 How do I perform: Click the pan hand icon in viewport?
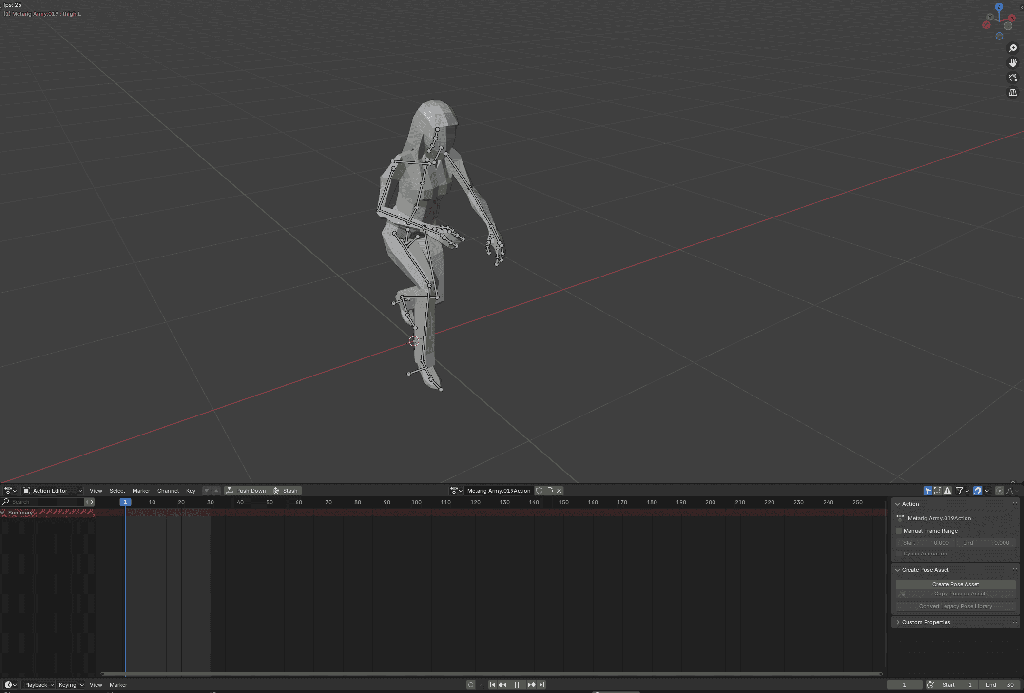(1013, 63)
